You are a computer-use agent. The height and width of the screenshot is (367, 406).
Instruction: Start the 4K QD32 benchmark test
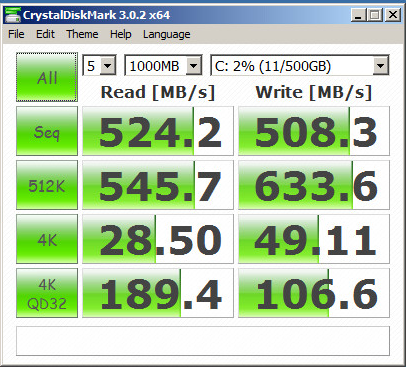(47, 293)
